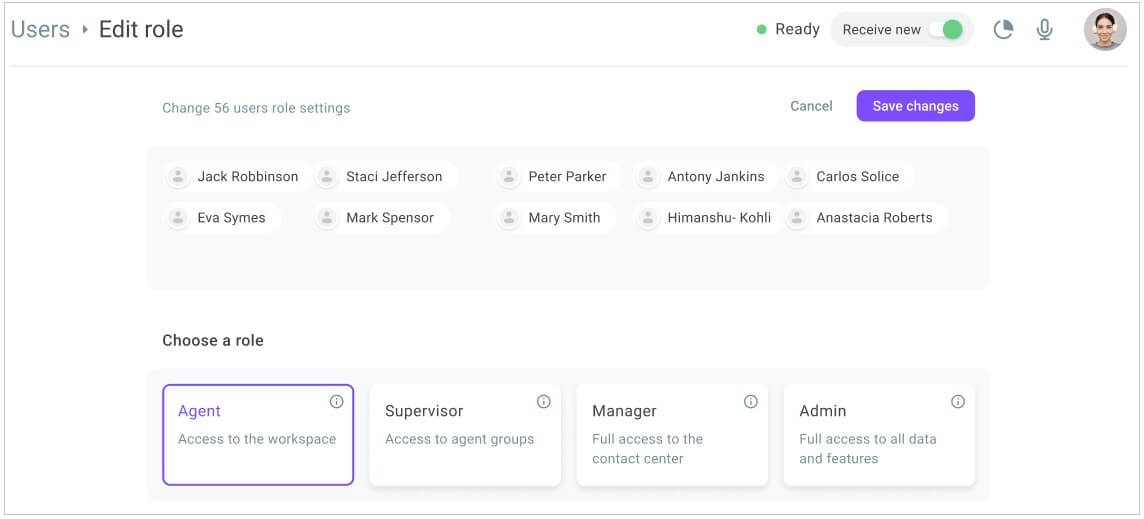Image resolution: width=1144 pixels, height=519 pixels.
Task: Click the microphone icon in header
Action: coord(1044,30)
